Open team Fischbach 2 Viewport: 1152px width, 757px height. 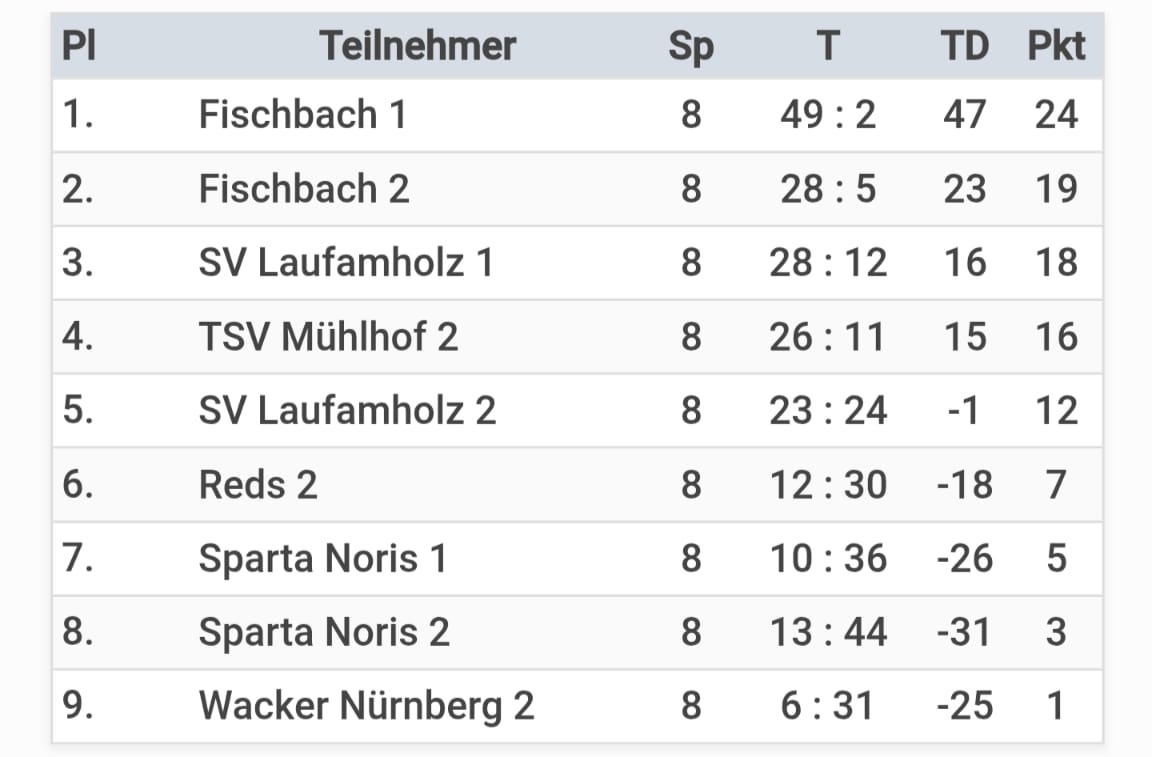click(304, 189)
